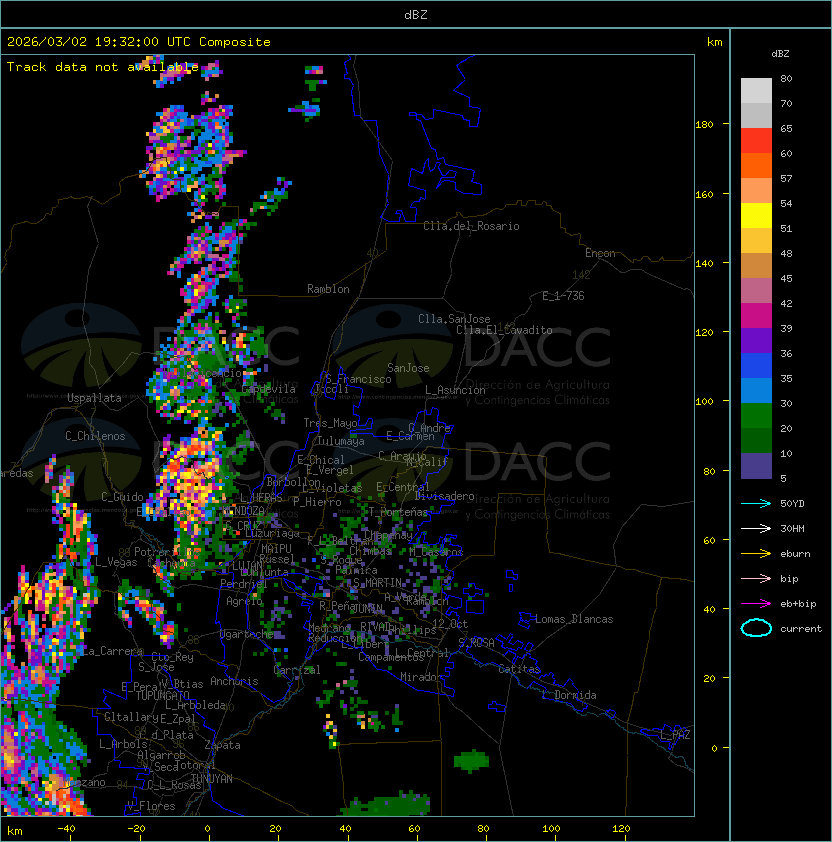832x842 pixels.
Task: Select the magenta 39–42 dBZ swatch
Action: click(756, 316)
